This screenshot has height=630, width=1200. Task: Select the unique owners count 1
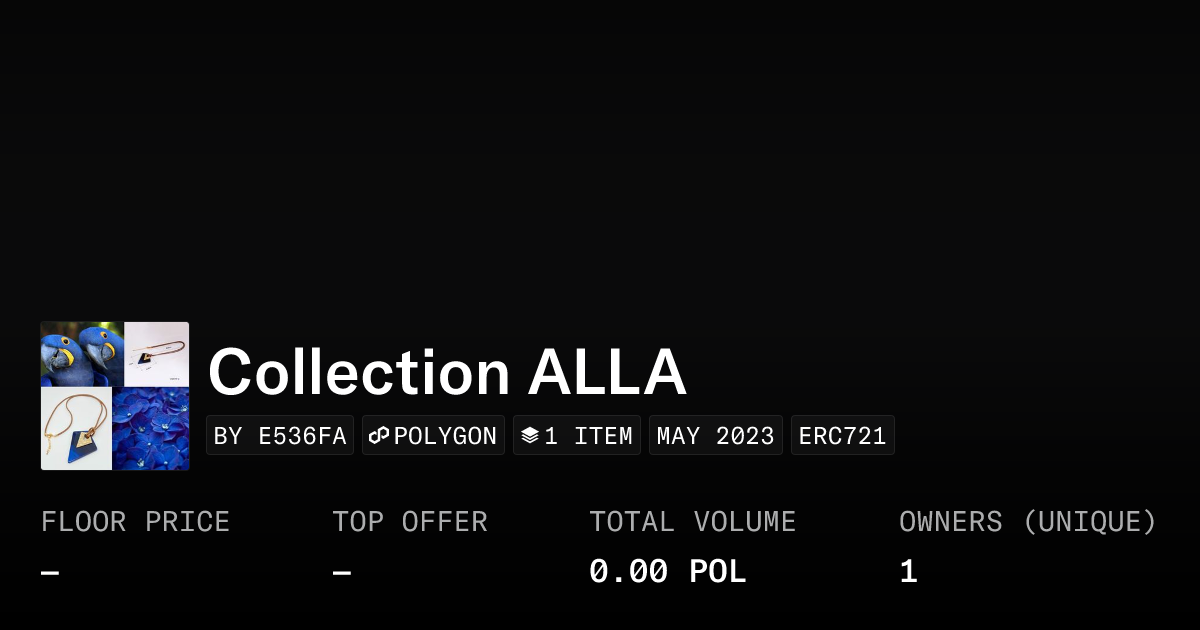908,572
